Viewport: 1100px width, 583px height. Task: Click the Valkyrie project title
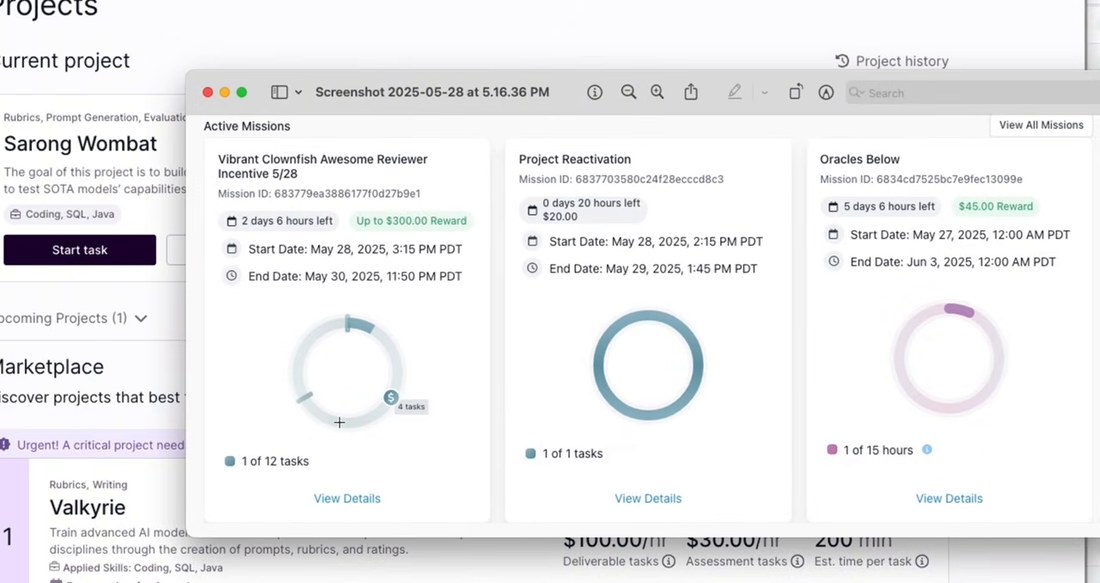click(x=88, y=507)
